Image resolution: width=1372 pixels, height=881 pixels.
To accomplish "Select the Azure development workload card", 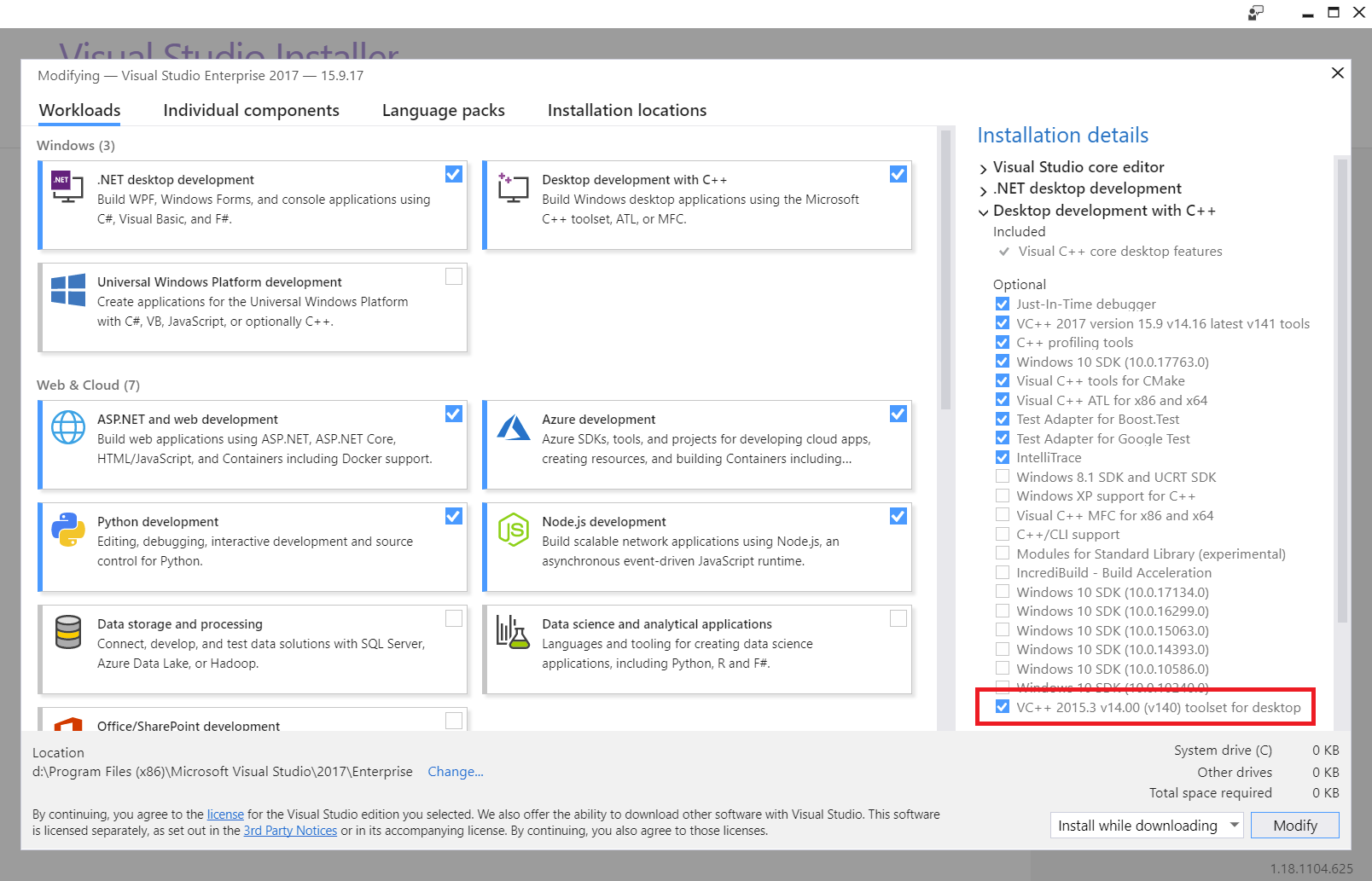I will point(697,444).
